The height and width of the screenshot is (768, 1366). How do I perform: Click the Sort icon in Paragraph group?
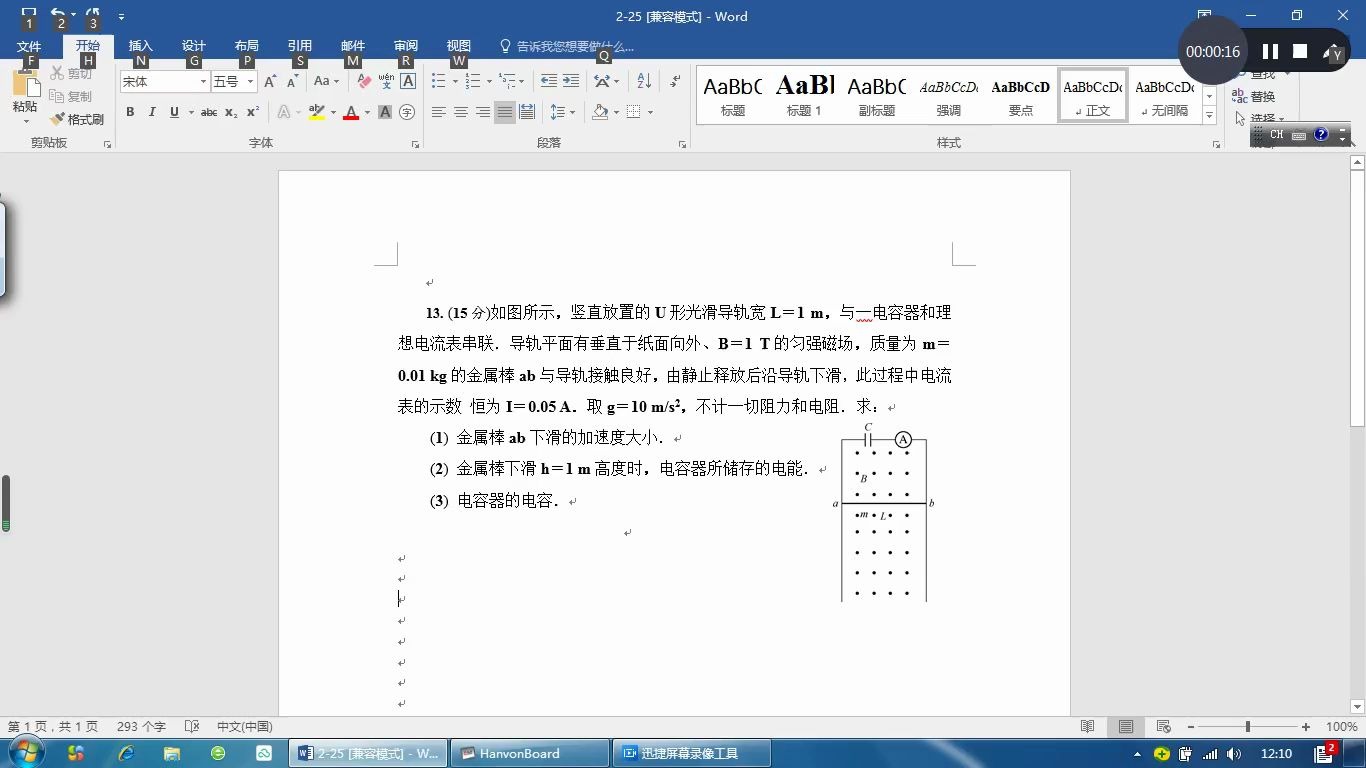(x=642, y=81)
